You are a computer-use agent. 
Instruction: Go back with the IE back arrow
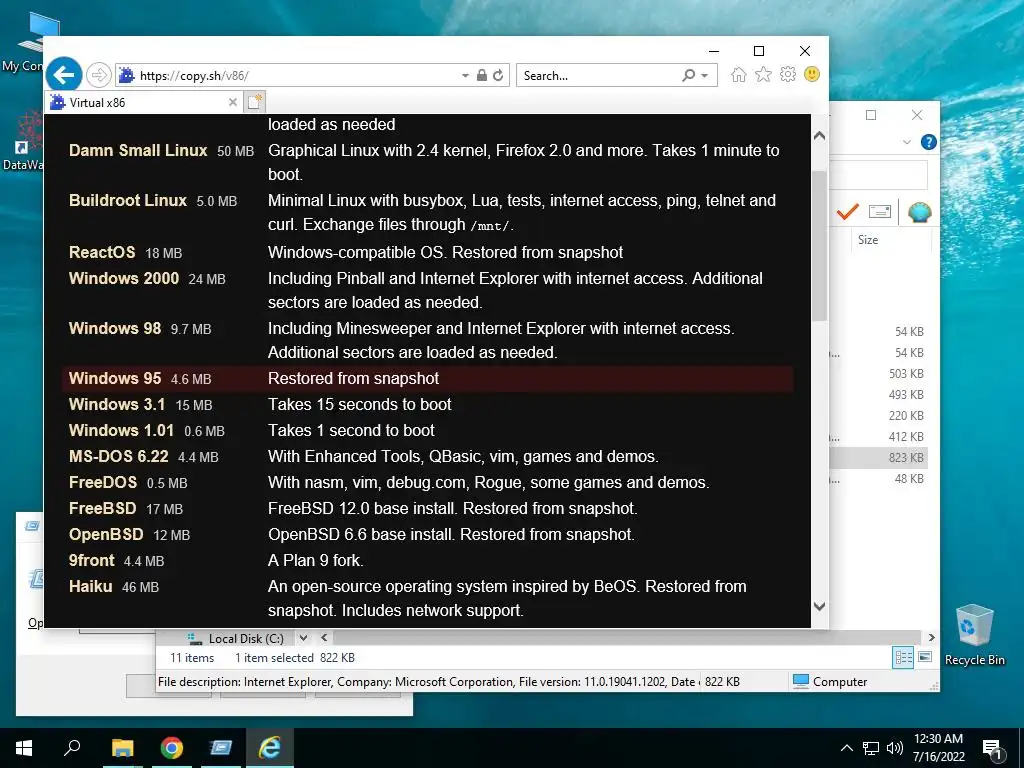[64, 75]
